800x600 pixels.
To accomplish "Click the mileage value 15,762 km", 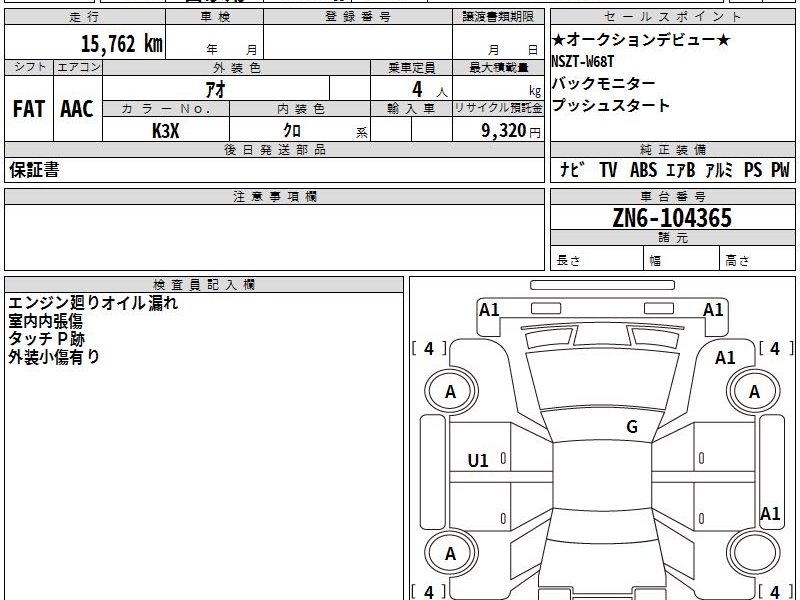I will [x=121, y=43].
